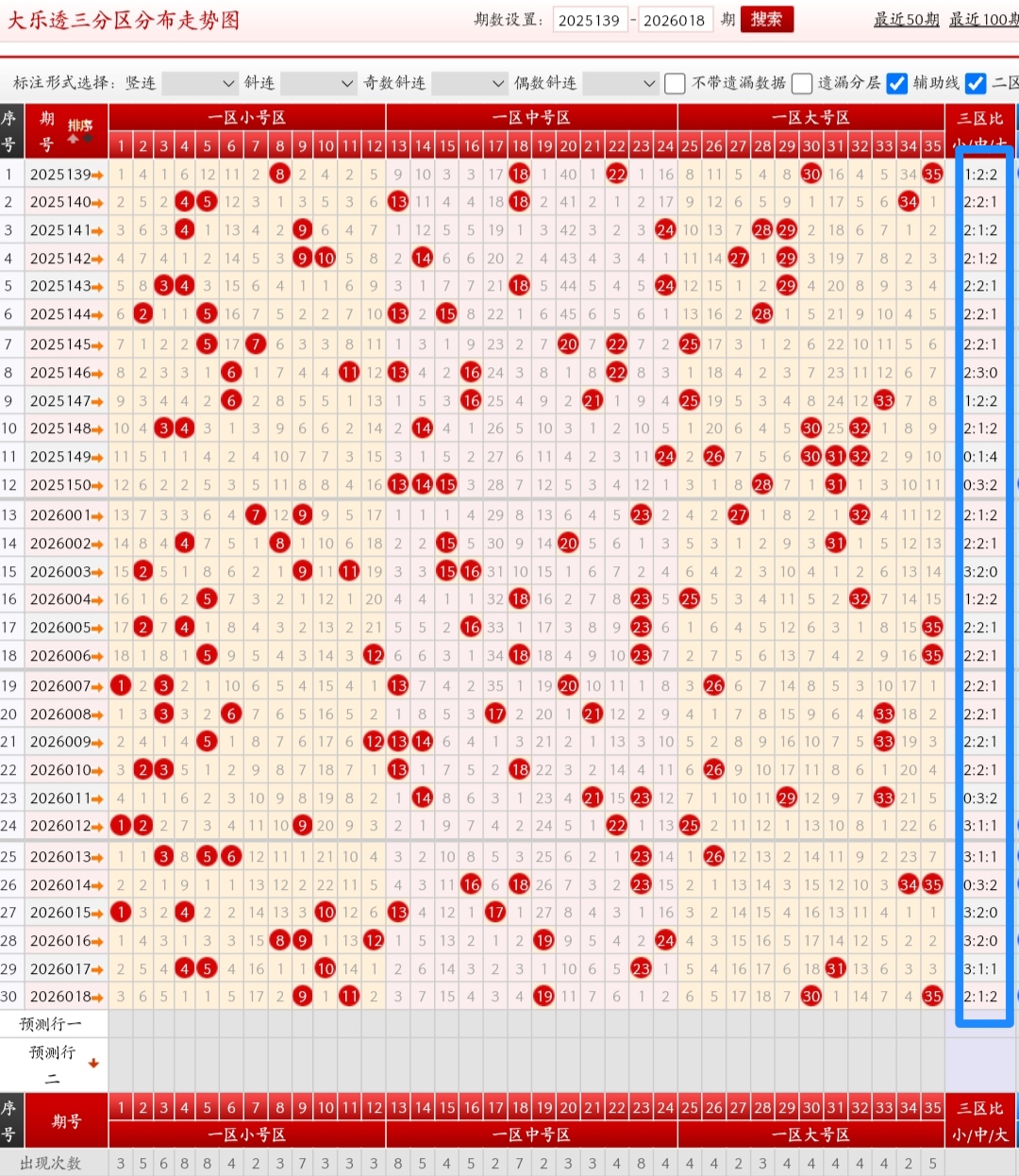Click the red down arrow in 预测行二
This screenshot has height=1176, width=1019.
click(x=93, y=1064)
